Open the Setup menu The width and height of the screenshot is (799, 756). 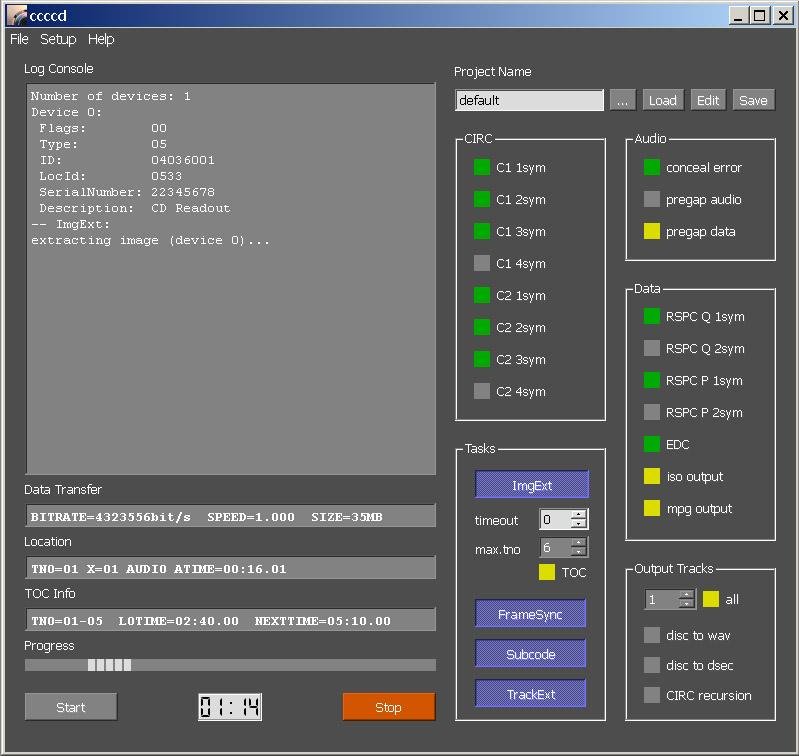(58, 39)
